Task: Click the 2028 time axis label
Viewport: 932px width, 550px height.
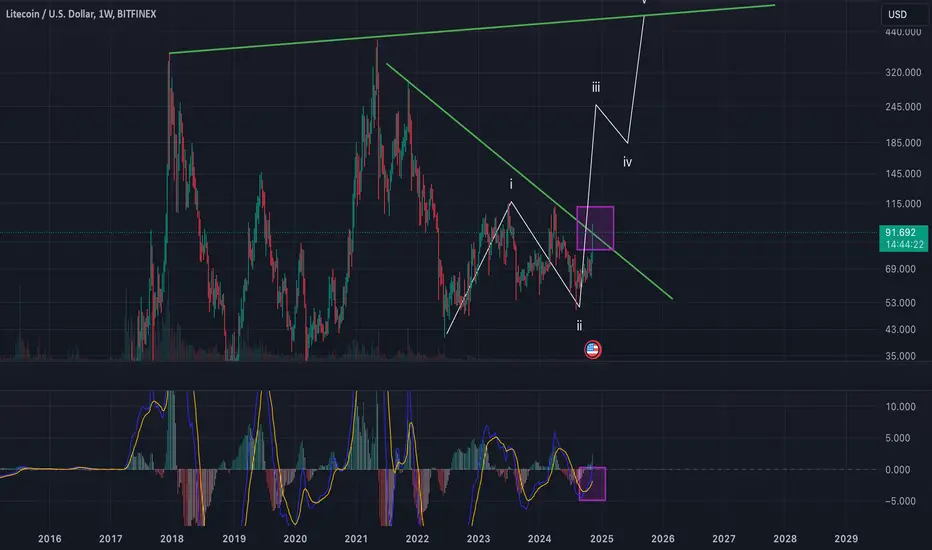Action: click(x=785, y=539)
